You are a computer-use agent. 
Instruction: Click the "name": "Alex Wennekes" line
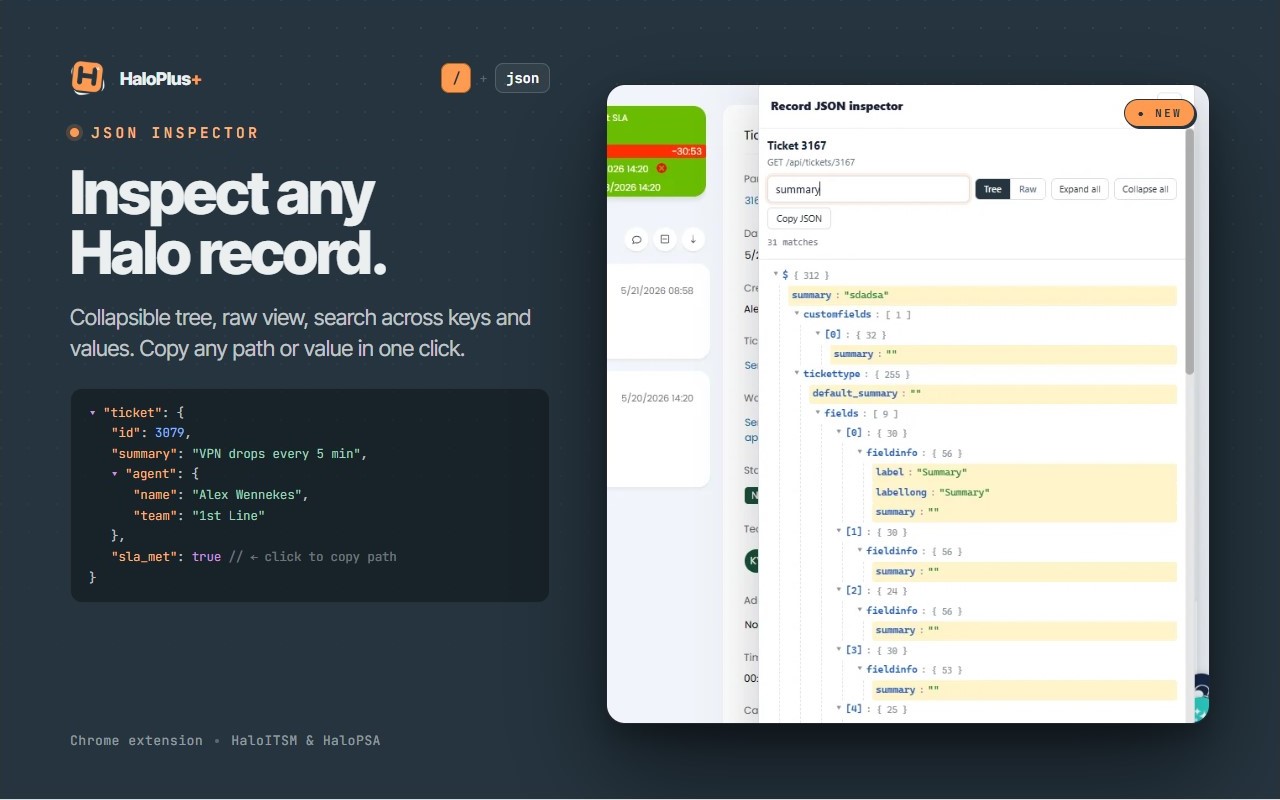click(222, 495)
